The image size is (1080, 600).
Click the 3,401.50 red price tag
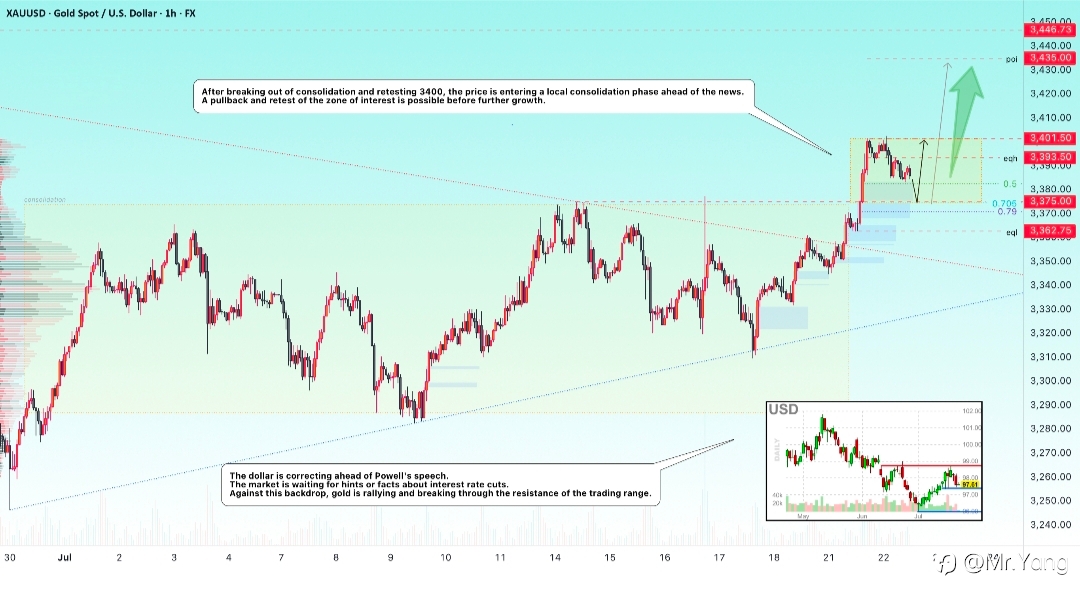[1050, 138]
